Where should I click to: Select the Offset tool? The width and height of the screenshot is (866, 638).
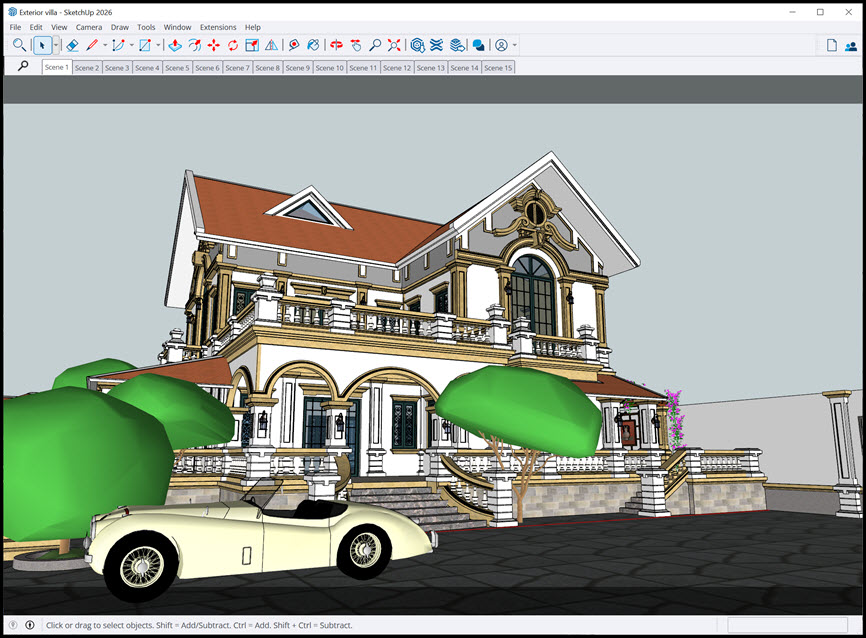(x=194, y=45)
